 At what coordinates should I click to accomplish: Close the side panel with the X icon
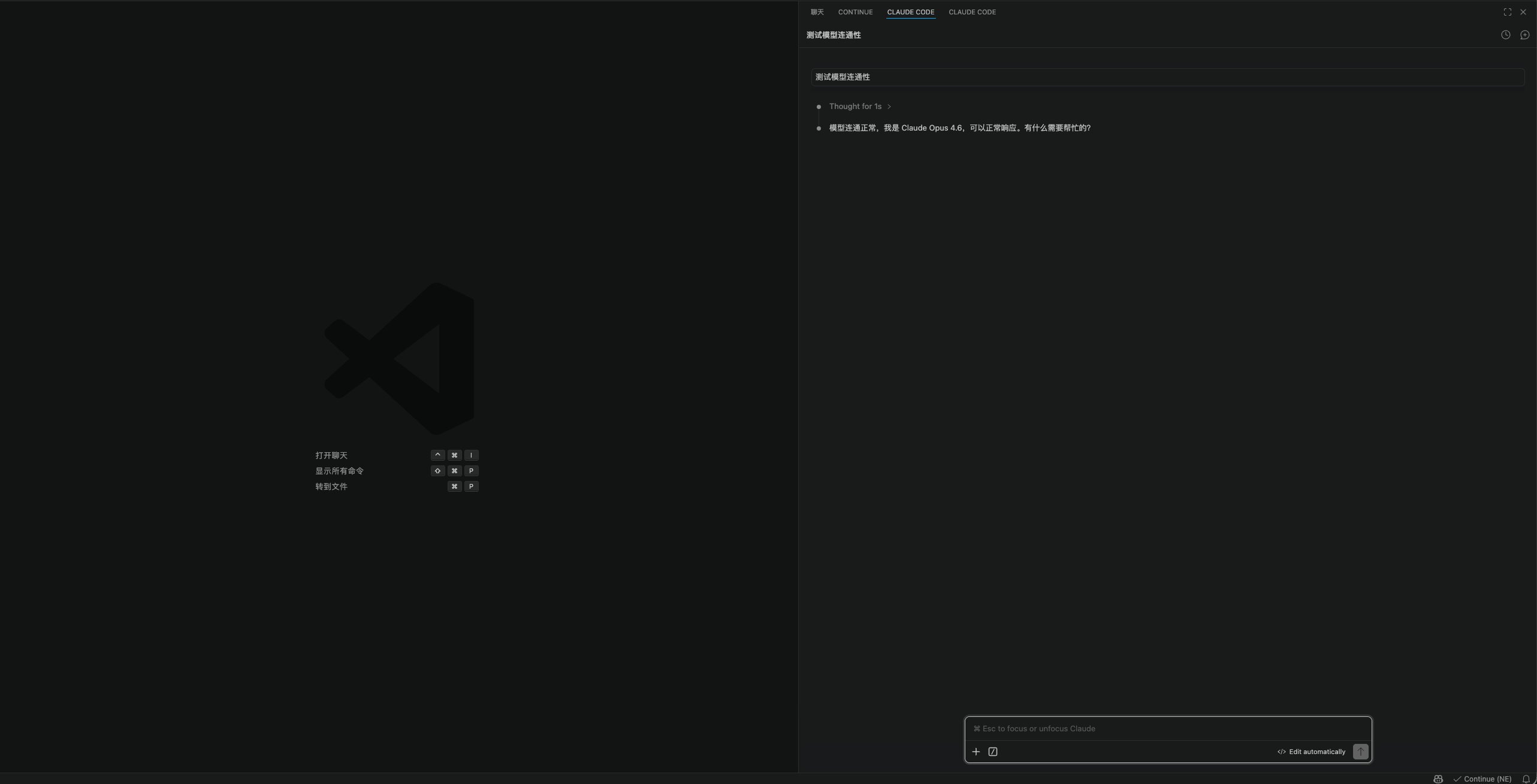(x=1523, y=12)
